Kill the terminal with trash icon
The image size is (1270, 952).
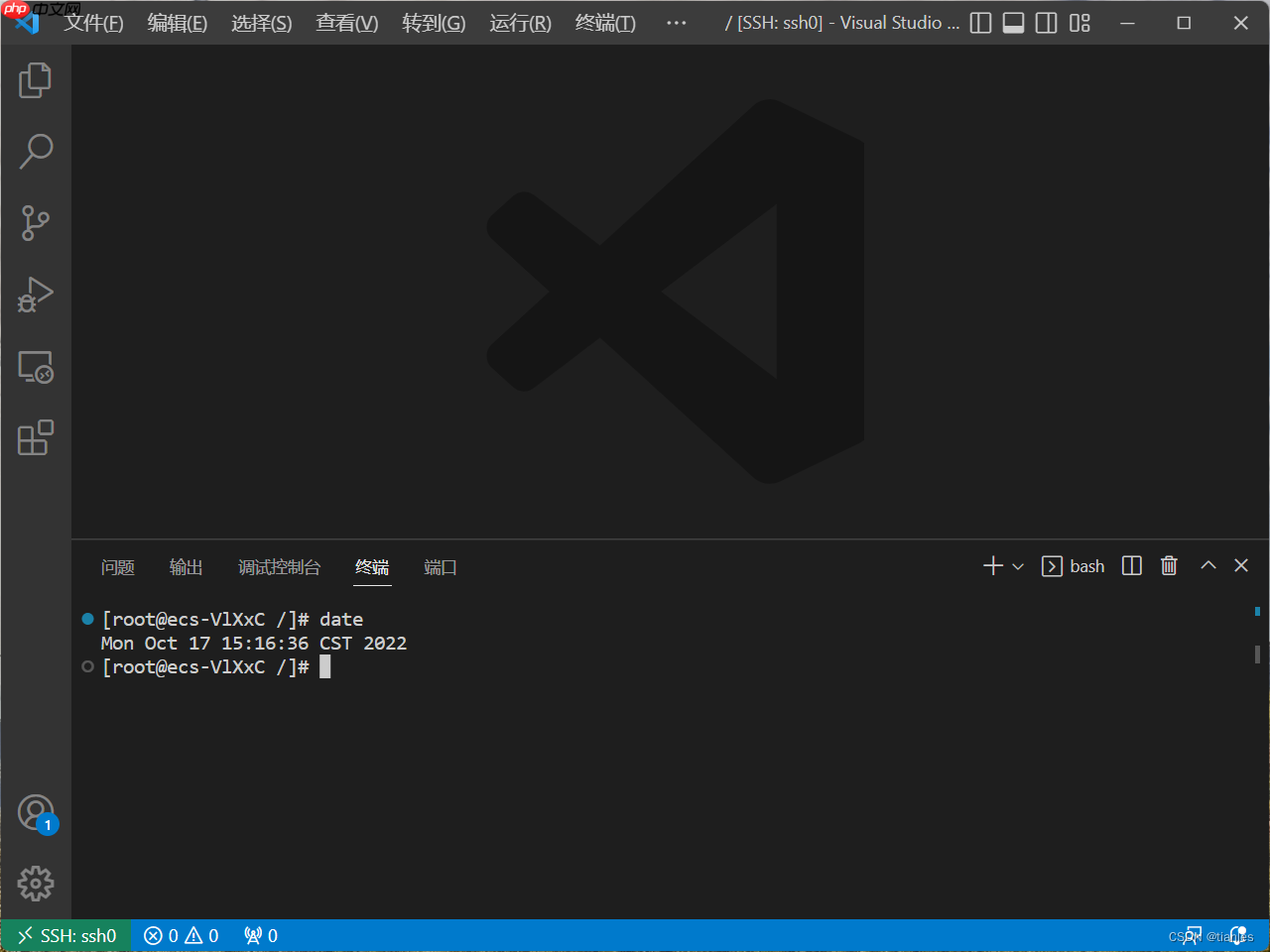[x=1168, y=565]
